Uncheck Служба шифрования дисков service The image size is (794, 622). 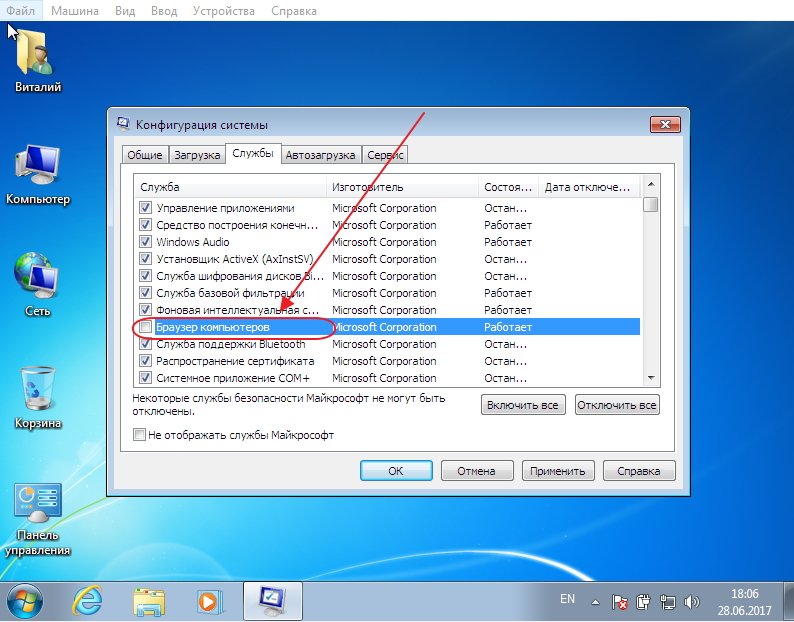(x=145, y=276)
